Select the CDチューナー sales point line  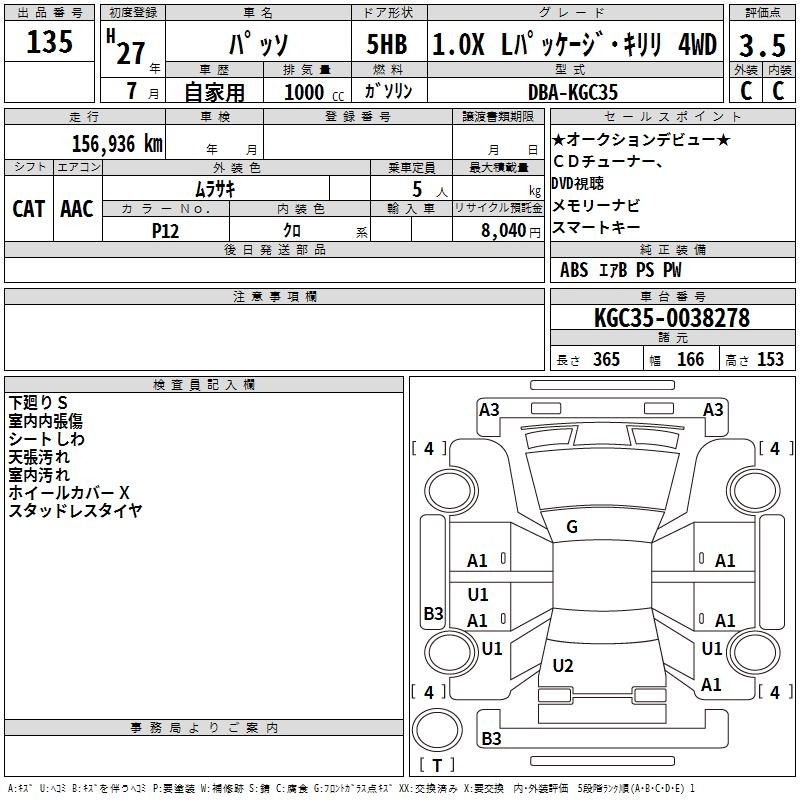(x=608, y=161)
